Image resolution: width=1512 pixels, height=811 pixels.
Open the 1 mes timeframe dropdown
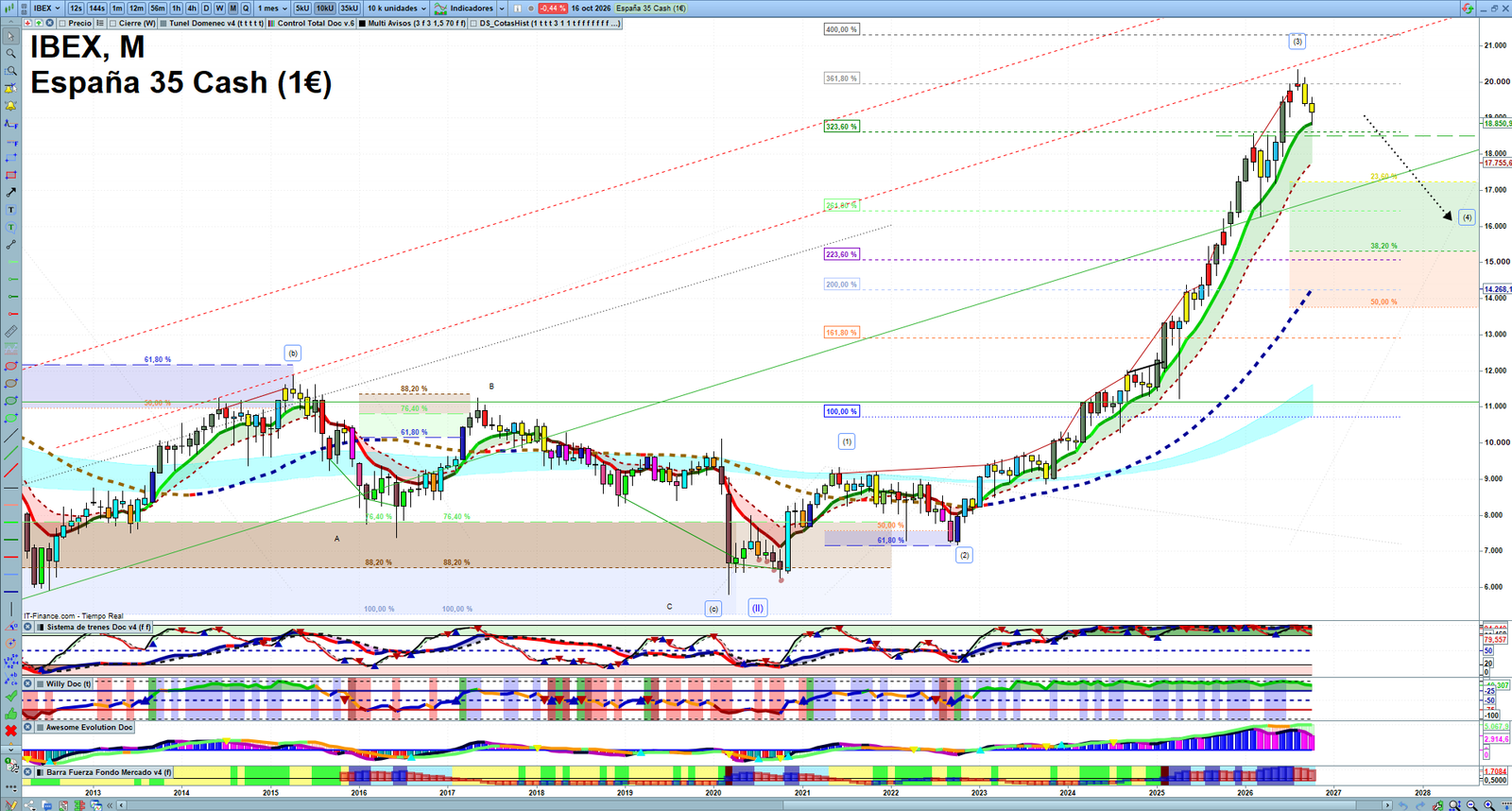pyautogui.click(x=273, y=9)
